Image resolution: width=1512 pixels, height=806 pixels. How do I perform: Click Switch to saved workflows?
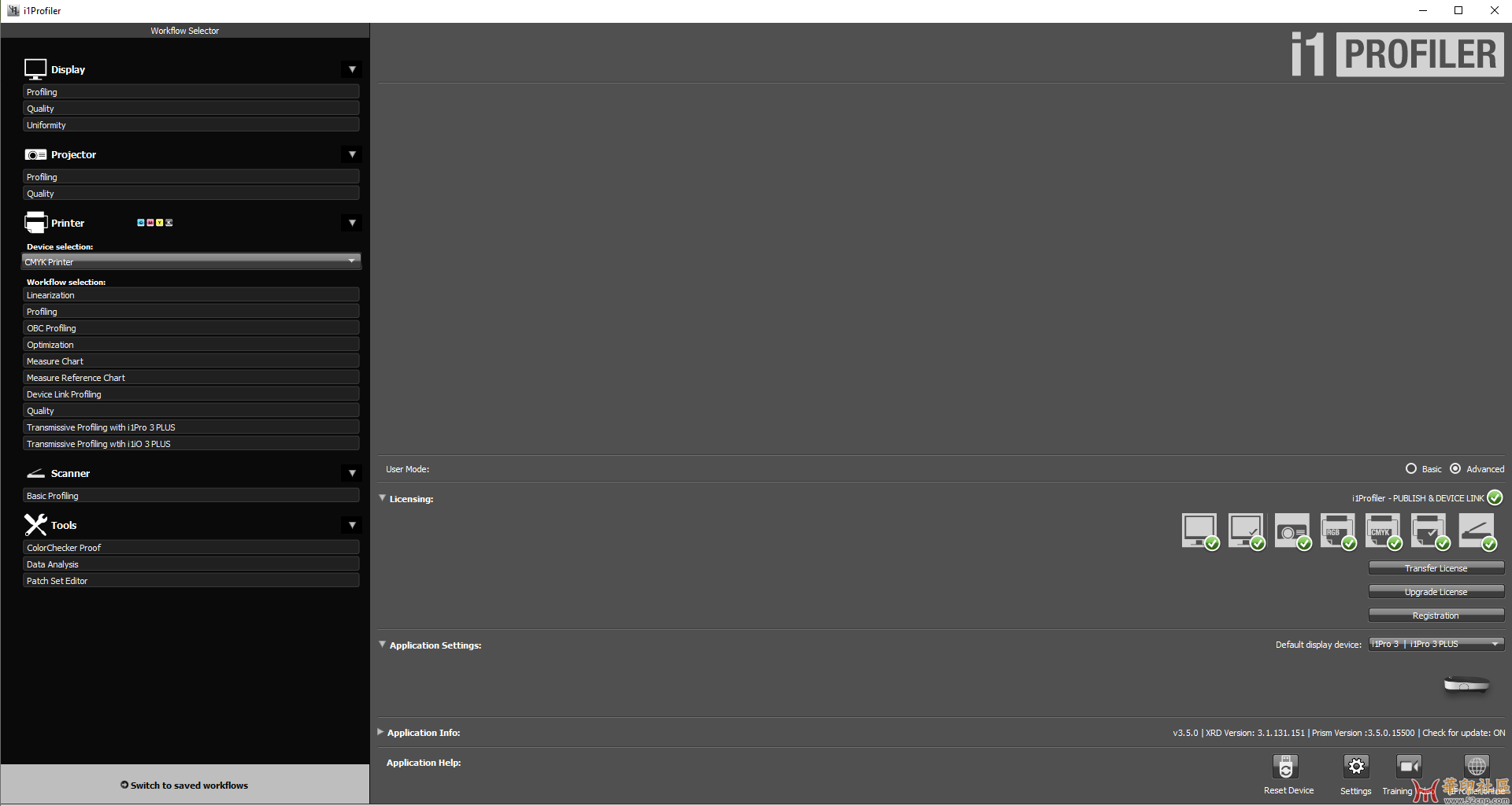tap(184, 785)
